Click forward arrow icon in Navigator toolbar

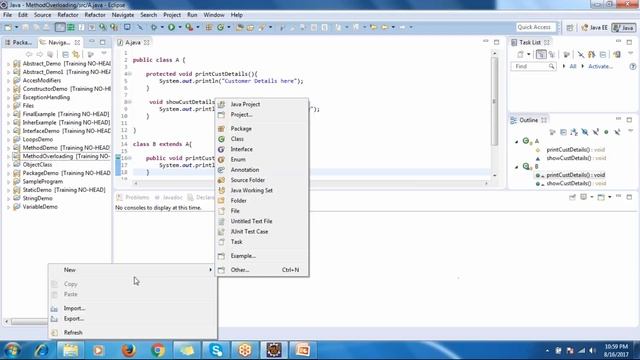[39, 54]
